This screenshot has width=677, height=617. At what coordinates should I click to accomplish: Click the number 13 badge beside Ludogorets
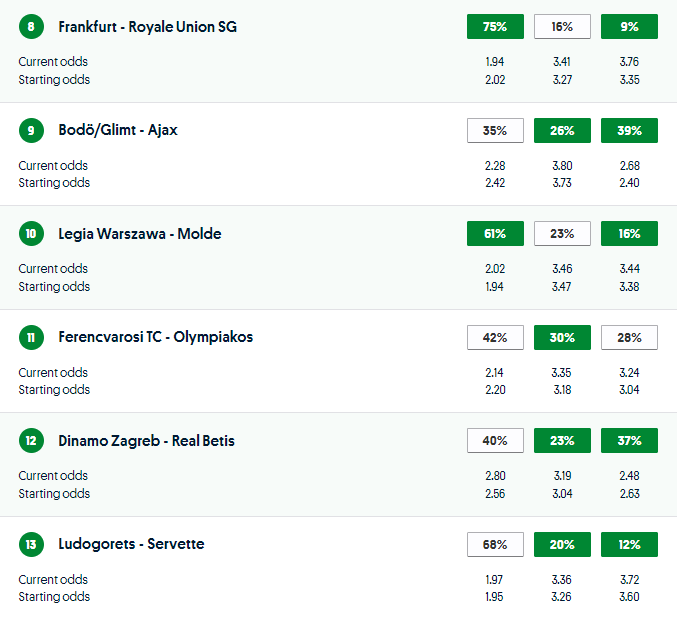(31, 544)
